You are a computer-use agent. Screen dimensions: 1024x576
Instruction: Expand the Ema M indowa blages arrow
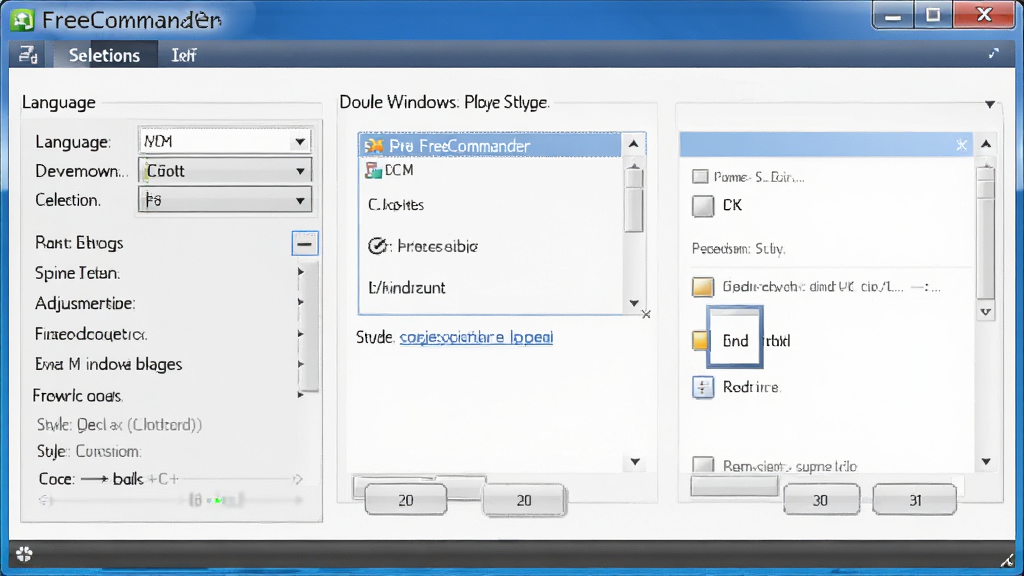(x=300, y=364)
